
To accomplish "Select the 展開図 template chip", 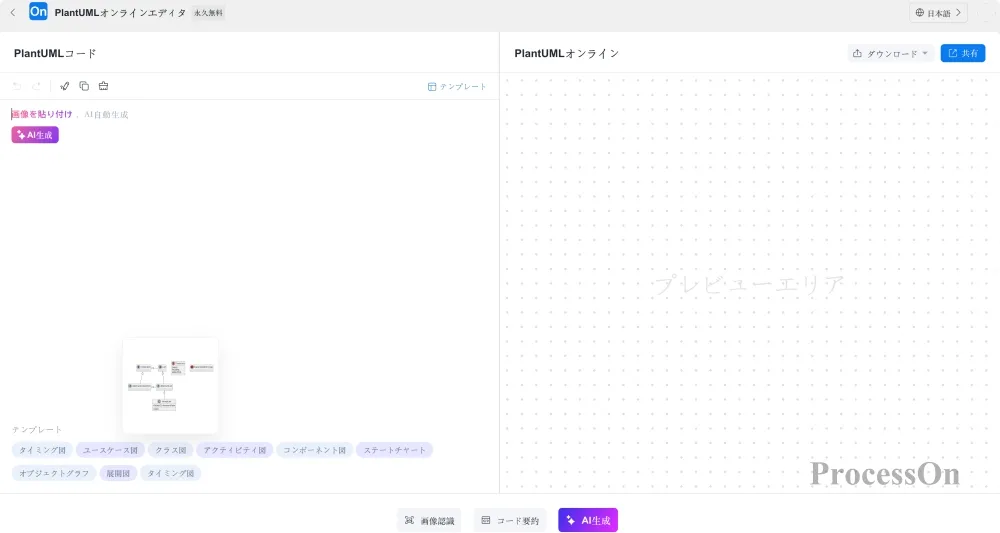I will [118, 473].
